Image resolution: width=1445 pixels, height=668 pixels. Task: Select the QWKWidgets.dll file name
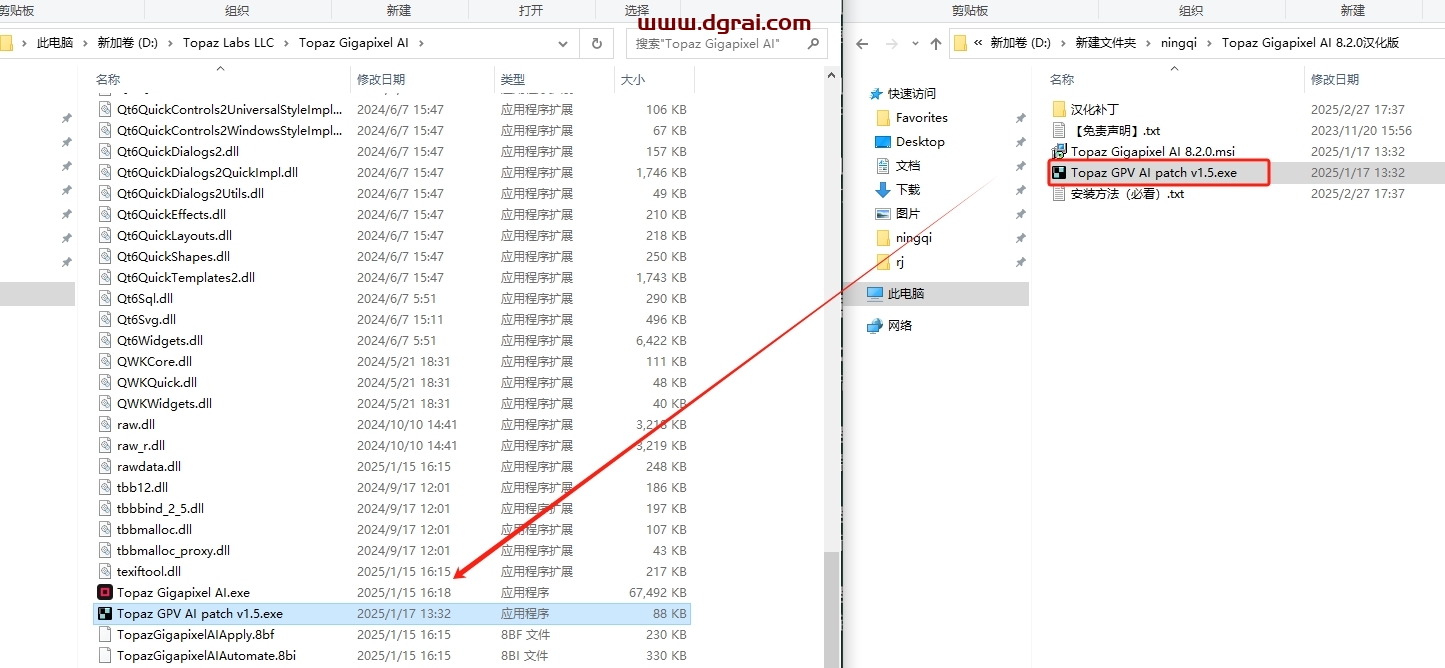[x=164, y=404]
